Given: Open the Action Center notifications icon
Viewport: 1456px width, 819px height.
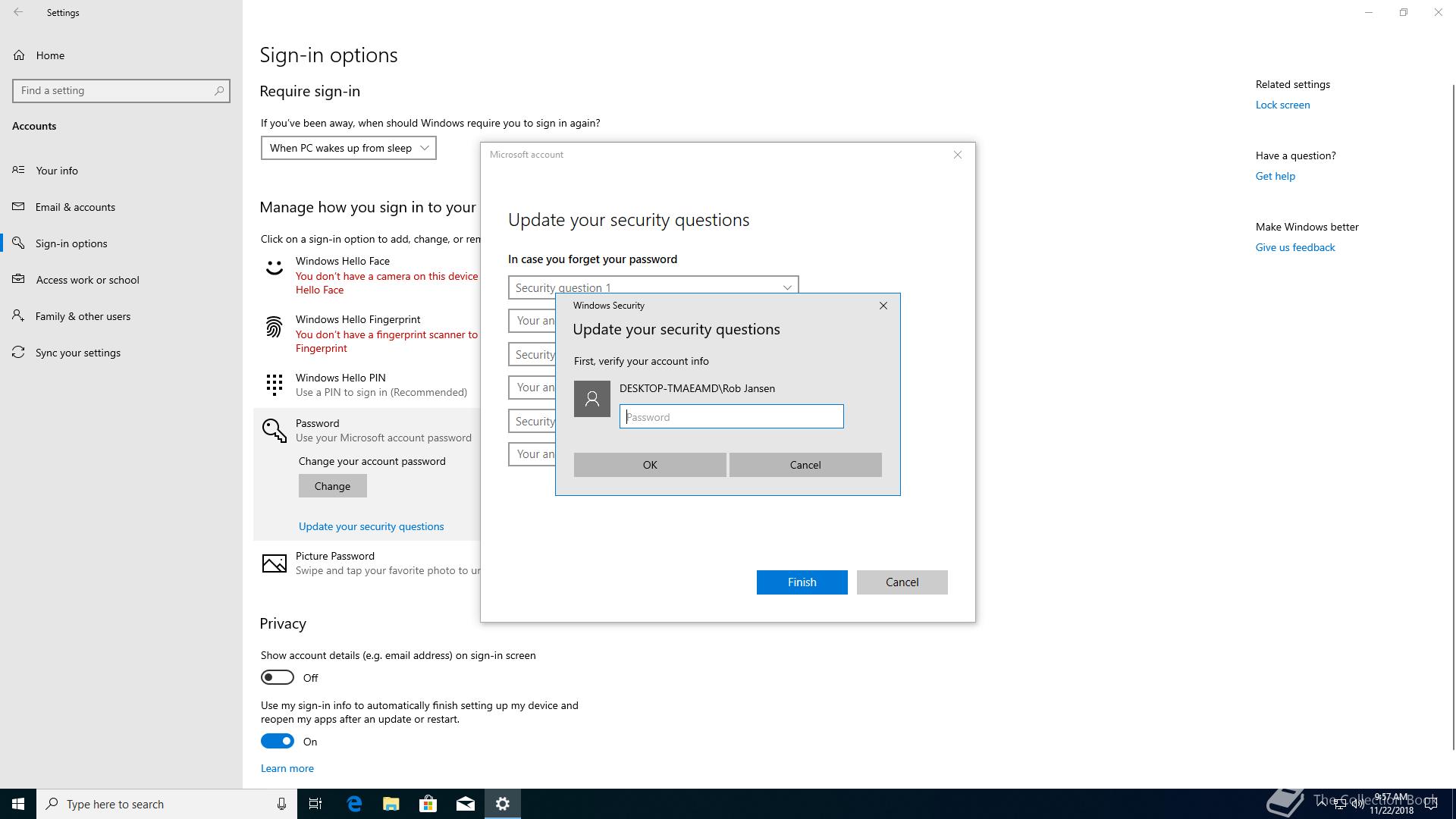Looking at the screenshot, I should [1432, 804].
